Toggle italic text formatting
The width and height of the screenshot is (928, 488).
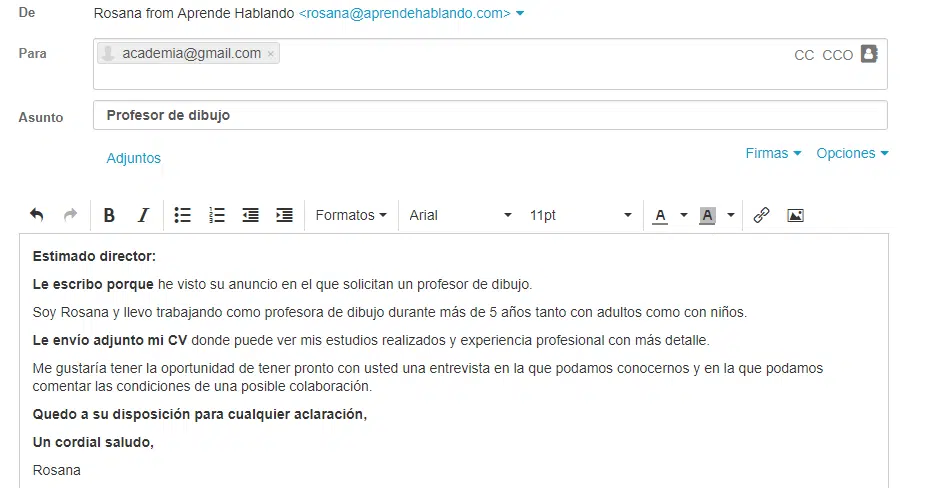click(143, 215)
